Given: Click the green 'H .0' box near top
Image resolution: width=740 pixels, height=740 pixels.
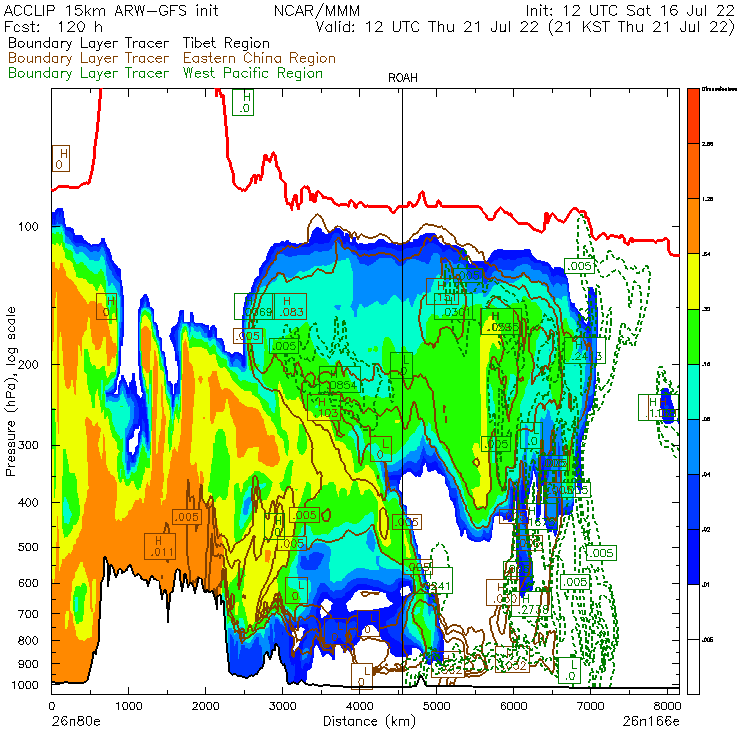Looking at the screenshot, I should pos(243,102).
